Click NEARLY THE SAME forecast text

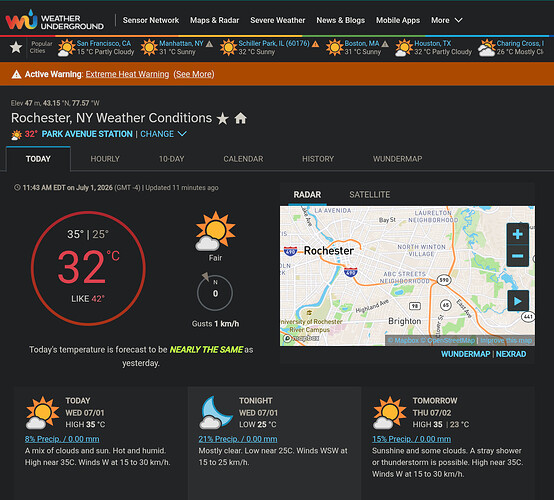tap(206, 349)
